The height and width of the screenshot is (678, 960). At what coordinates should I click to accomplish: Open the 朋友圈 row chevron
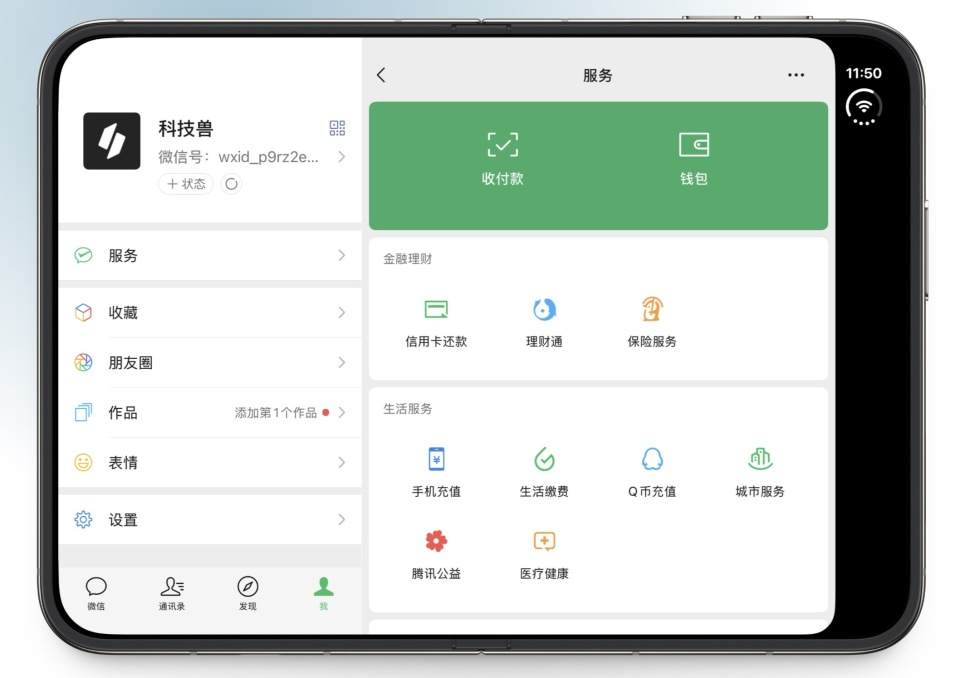coord(342,363)
